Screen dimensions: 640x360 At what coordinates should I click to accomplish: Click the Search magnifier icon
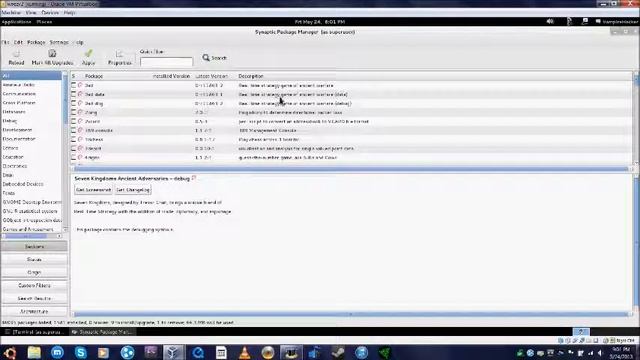coord(206,58)
